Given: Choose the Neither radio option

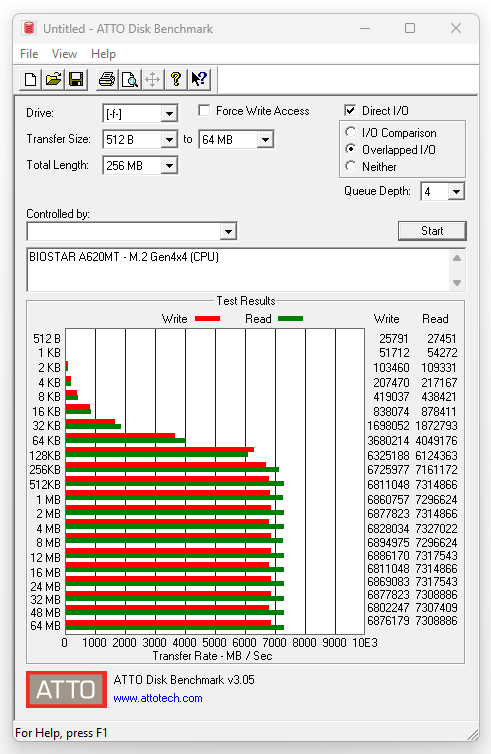Looking at the screenshot, I should point(351,166).
